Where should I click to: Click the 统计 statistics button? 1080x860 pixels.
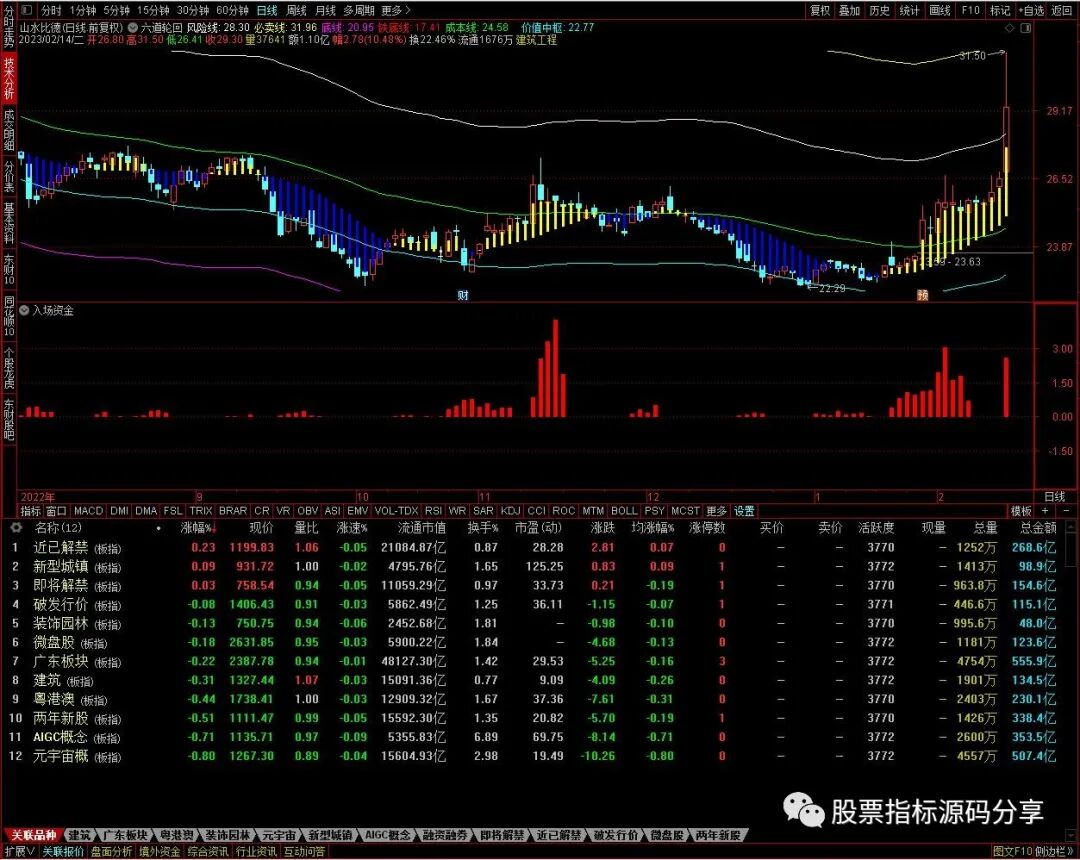tap(909, 10)
